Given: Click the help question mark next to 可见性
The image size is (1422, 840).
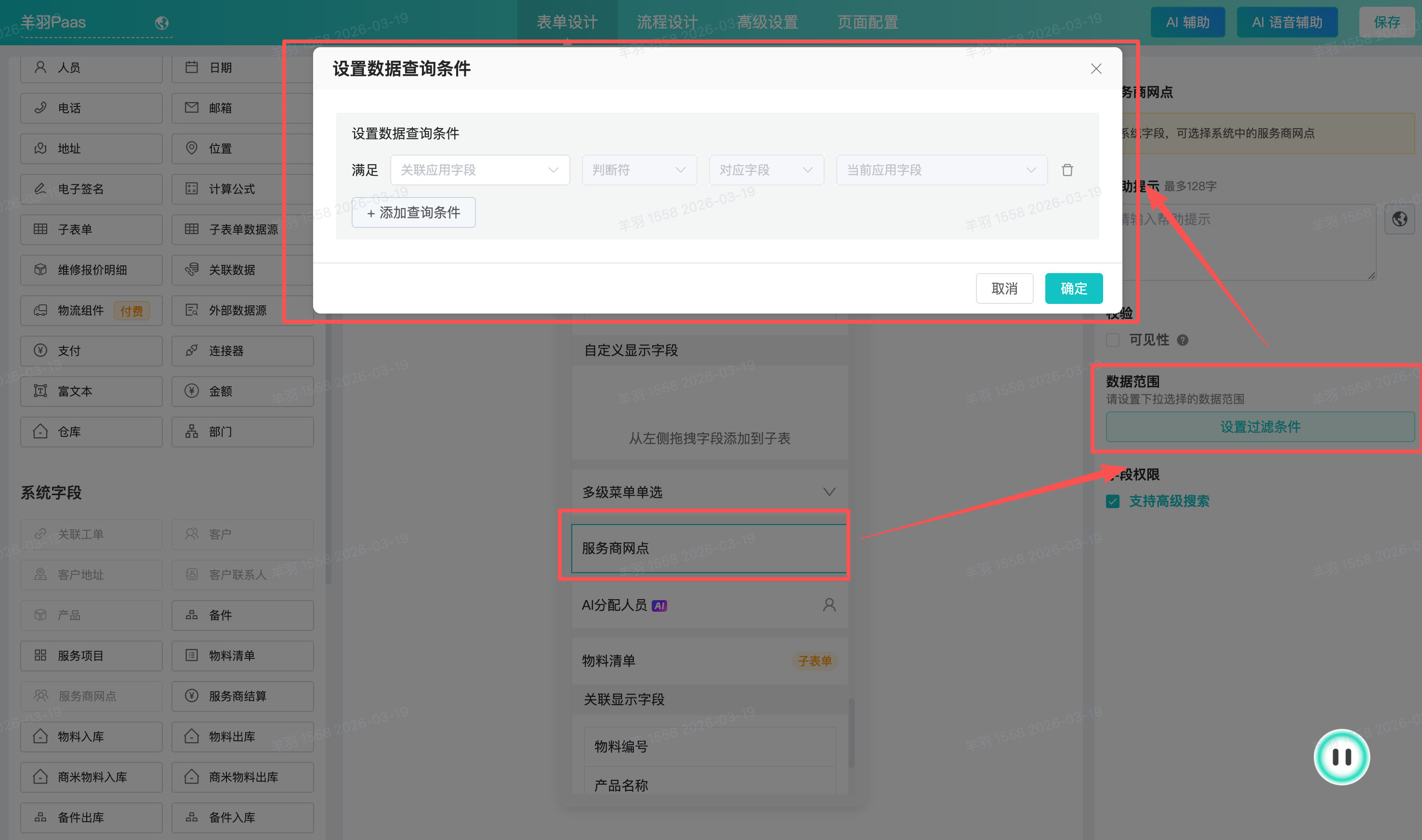Looking at the screenshot, I should click(x=1183, y=340).
